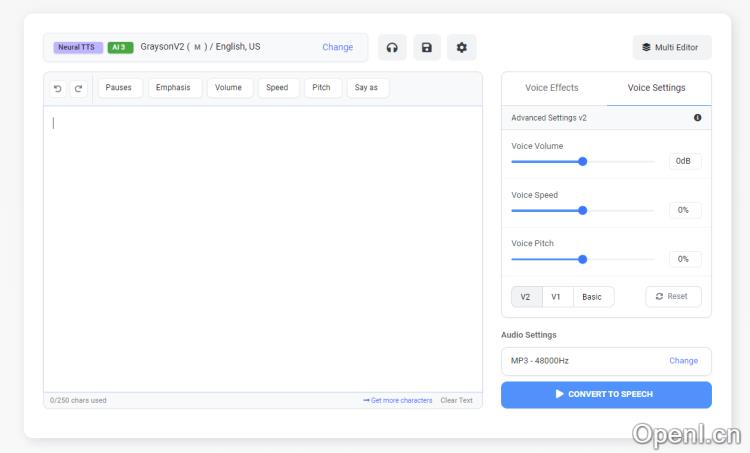Screen dimensions: 750x453
Task: Click the Advanced Settings info icon
Action: (697, 118)
